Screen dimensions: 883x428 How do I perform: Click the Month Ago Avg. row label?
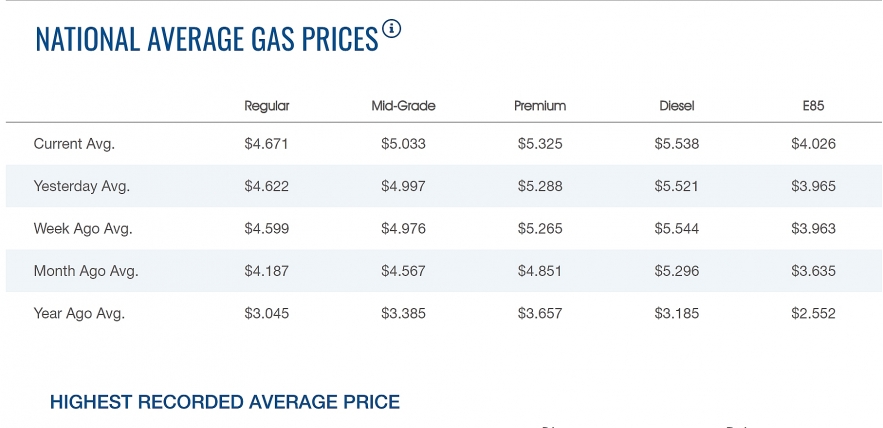(x=86, y=271)
